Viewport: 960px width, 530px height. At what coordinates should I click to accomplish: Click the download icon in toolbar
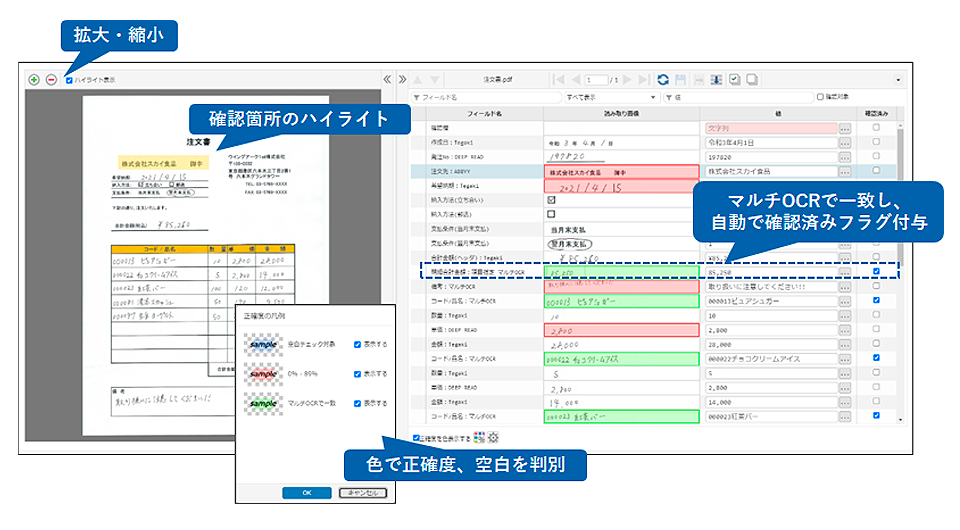717,79
